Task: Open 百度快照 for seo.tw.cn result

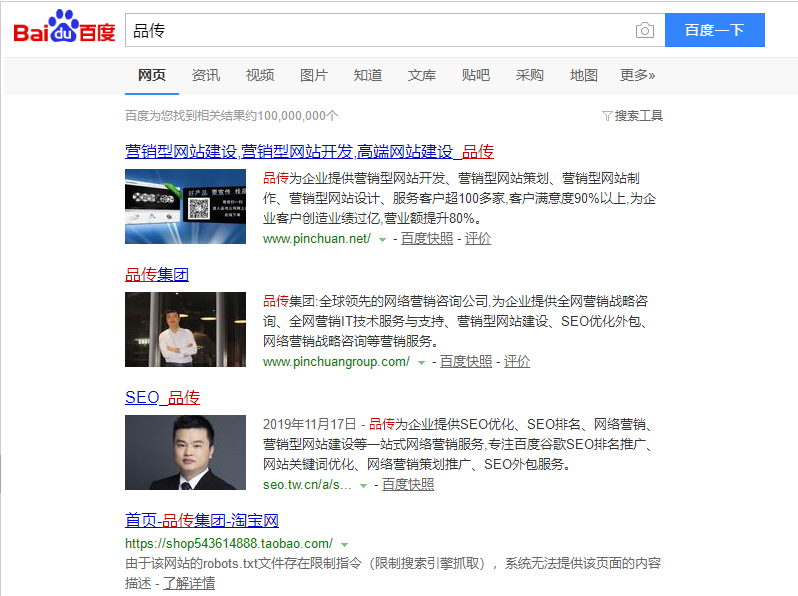Action: 408,485
